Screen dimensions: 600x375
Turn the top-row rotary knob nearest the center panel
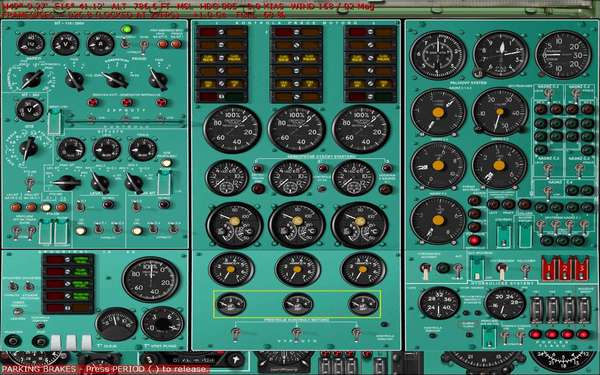tap(158, 79)
